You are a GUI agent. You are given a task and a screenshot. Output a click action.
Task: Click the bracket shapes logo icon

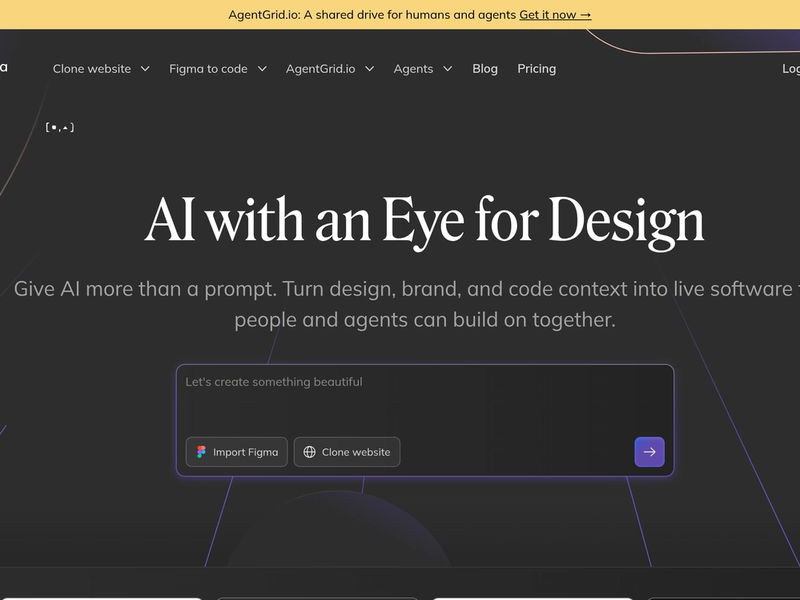60,128
